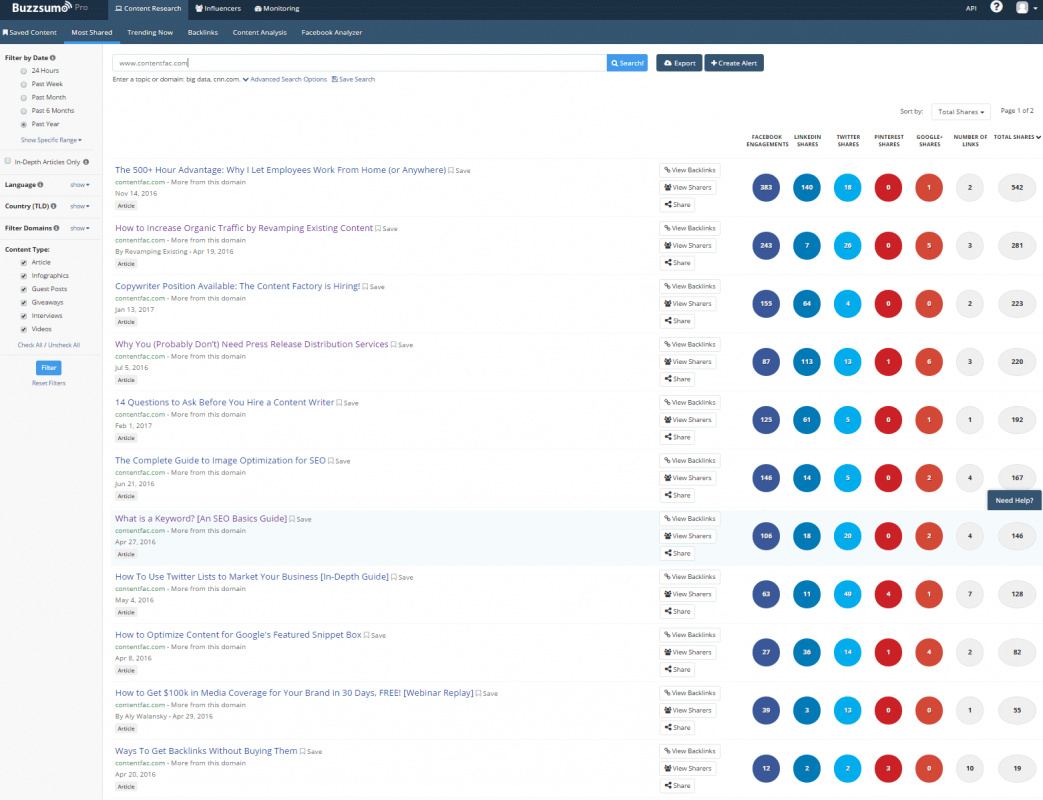The height and width of the screenshot is (800, 1043).
Task: Expand Show Specific Range date options
Action: coord(51,140)
